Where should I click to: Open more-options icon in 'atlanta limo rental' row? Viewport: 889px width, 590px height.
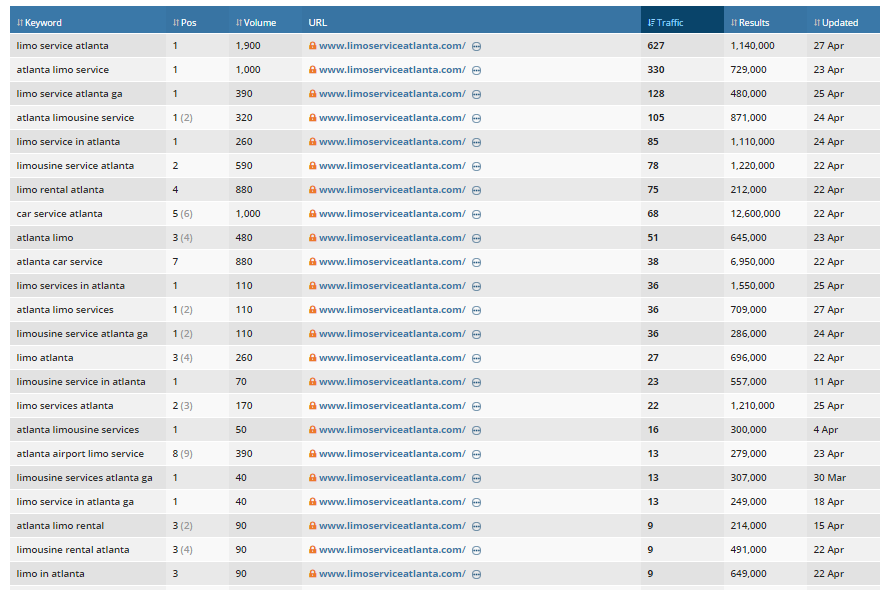click(477, 526)
